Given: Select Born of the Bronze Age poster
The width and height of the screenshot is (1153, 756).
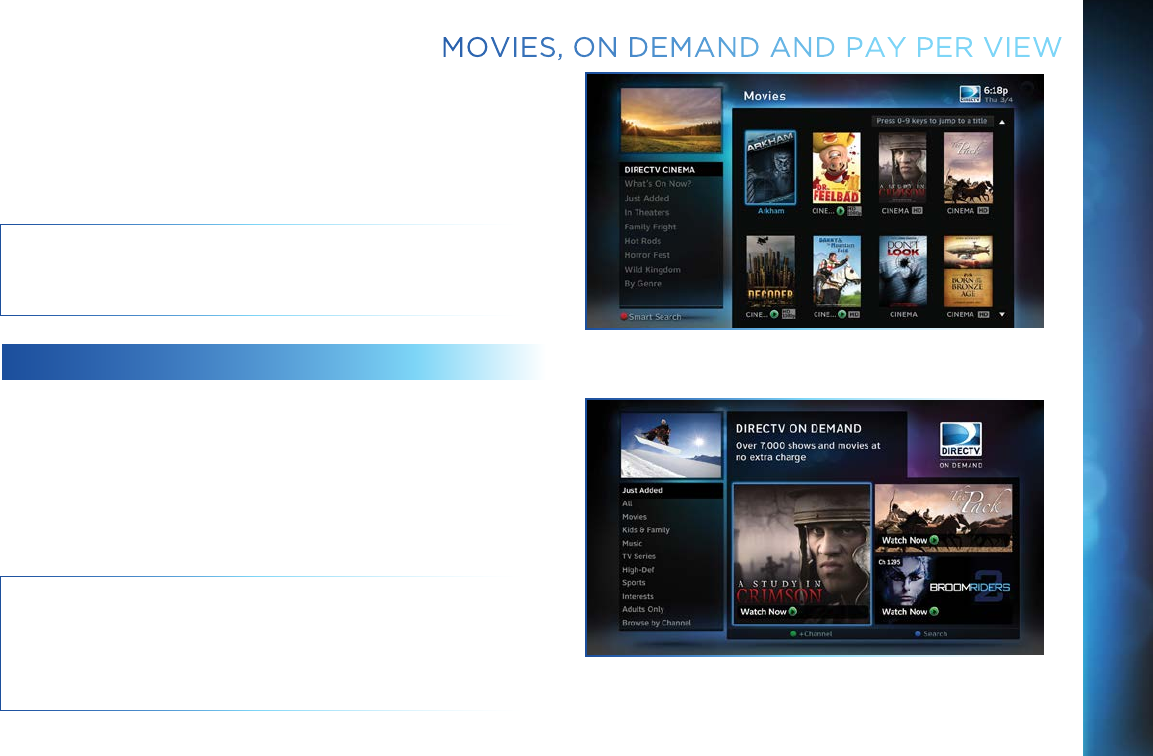Looking at the screenshot, I should point(968,271).
